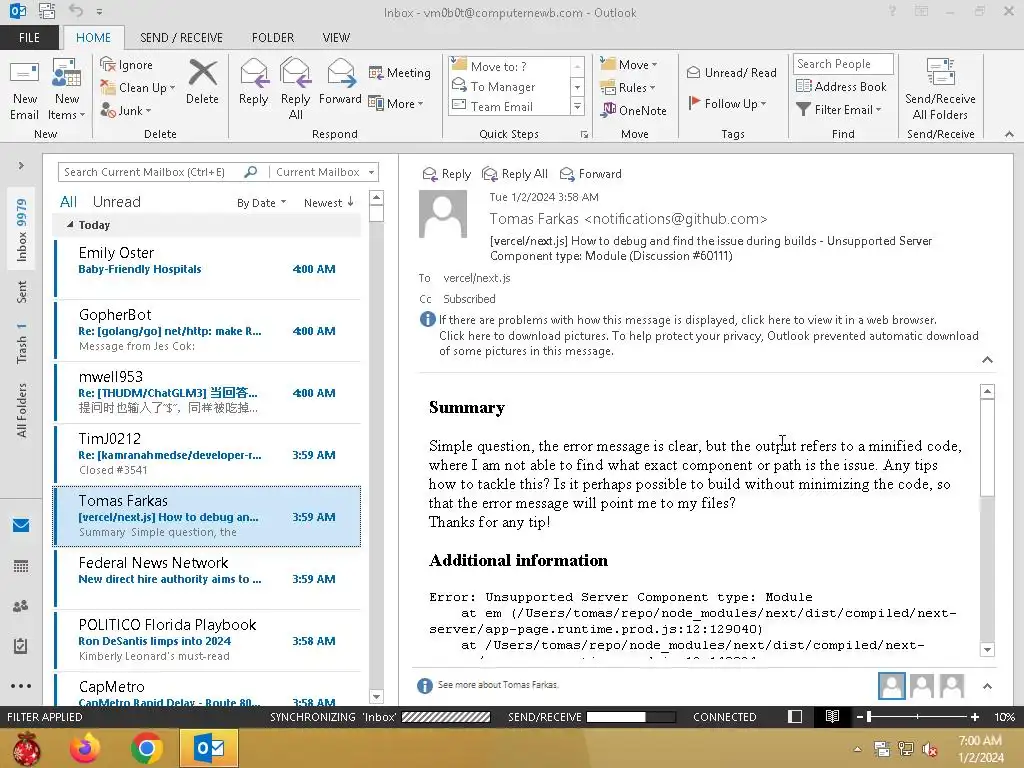This screenshot has width=1024, height=768.
Task: Delete the selected message
Action: point(202,83)
